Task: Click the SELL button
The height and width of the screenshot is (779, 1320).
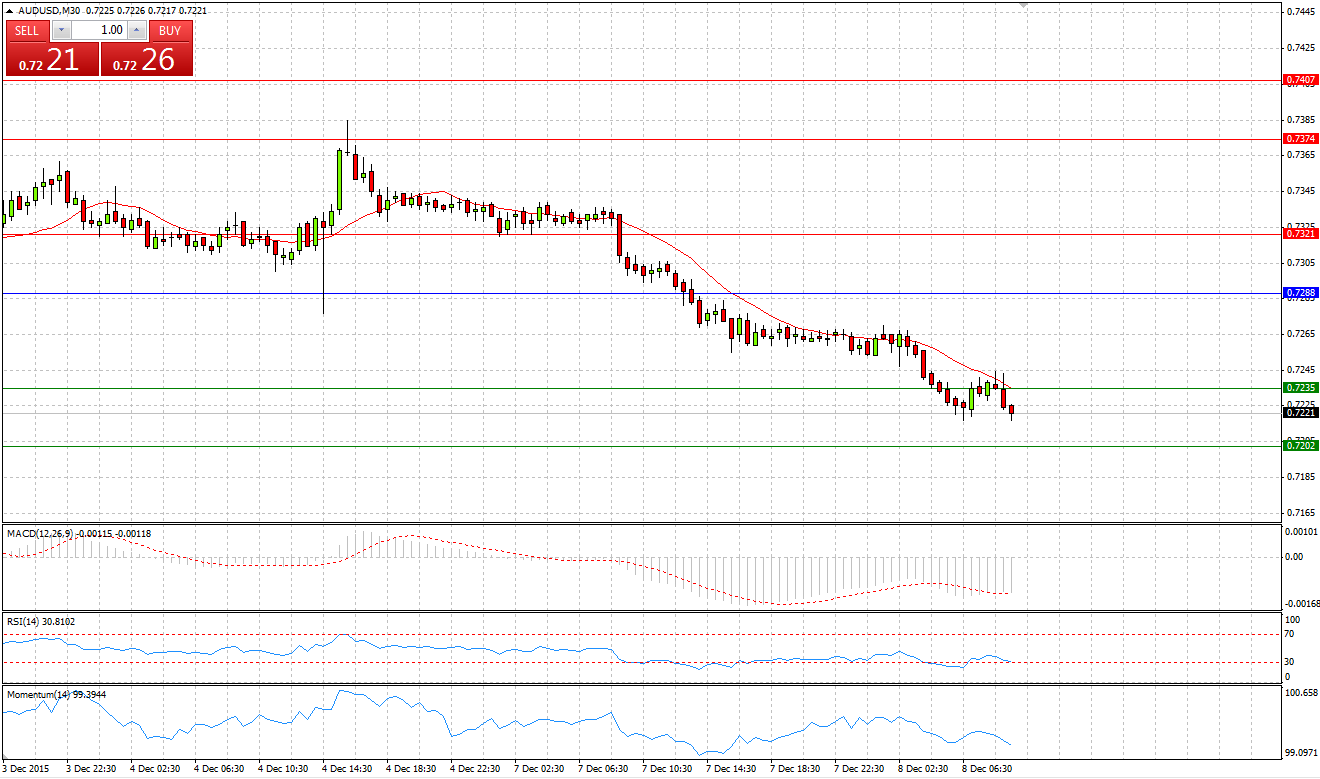Action: coord(27,31)
